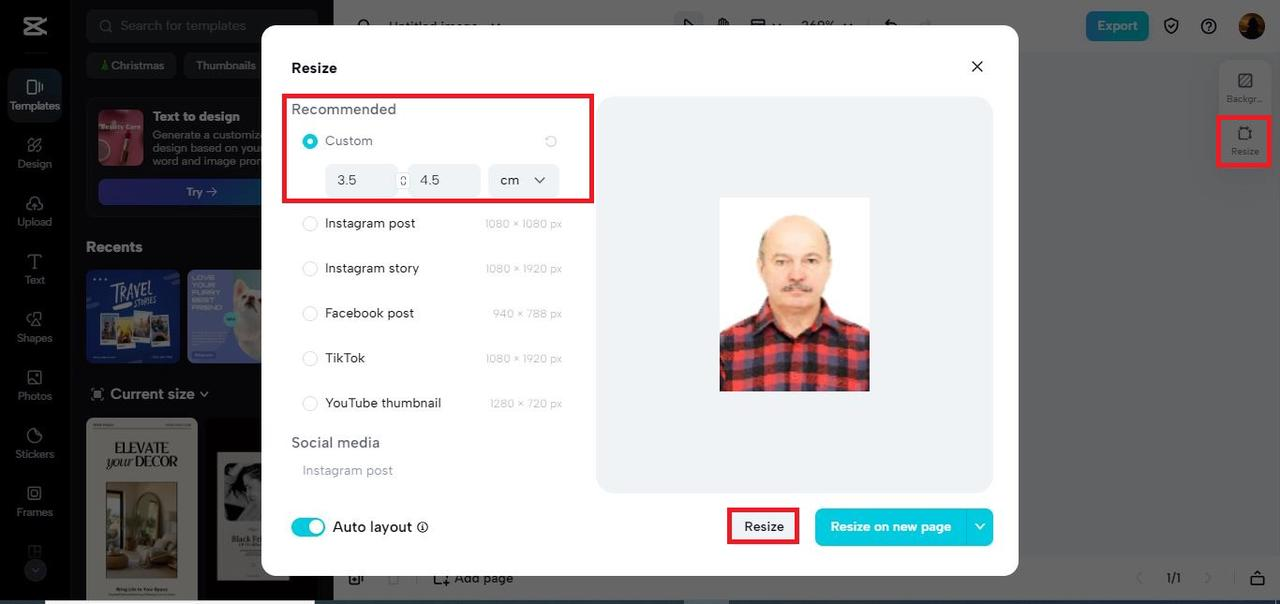Open the cm unit dropdown
Viewport: 1280px width, 604px height.
click(x=523, y=180)
